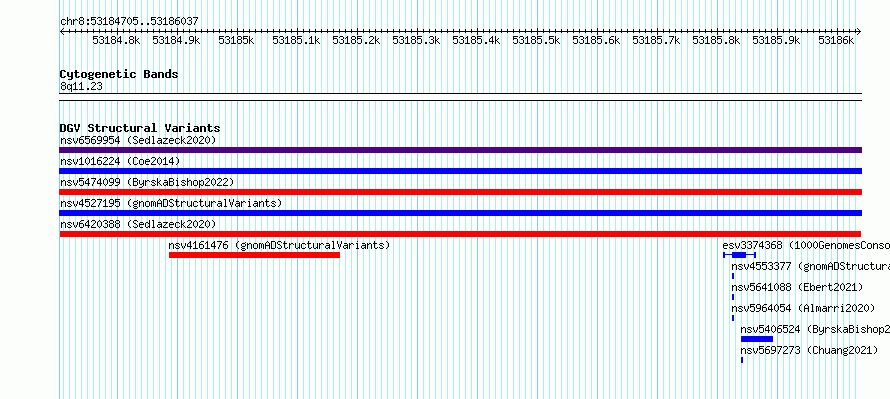Click the nsv5641088 (Ebert2021) label
The height and width of the screenshot is (399, 890).
pyautogui.click(x=797, y=287)
